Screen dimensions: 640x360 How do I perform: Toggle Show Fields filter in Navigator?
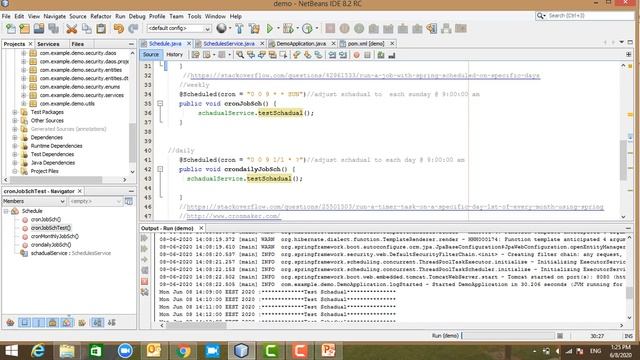click(24, 323)
